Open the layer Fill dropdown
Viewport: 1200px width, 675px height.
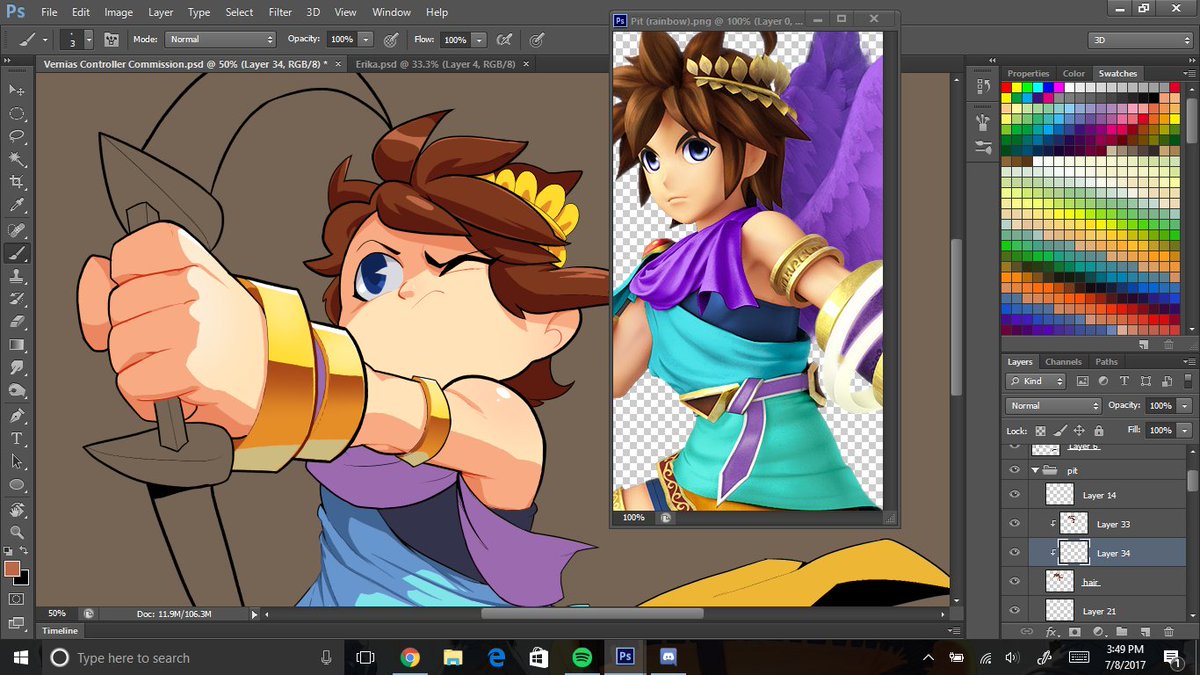[x=1185, y=430]
